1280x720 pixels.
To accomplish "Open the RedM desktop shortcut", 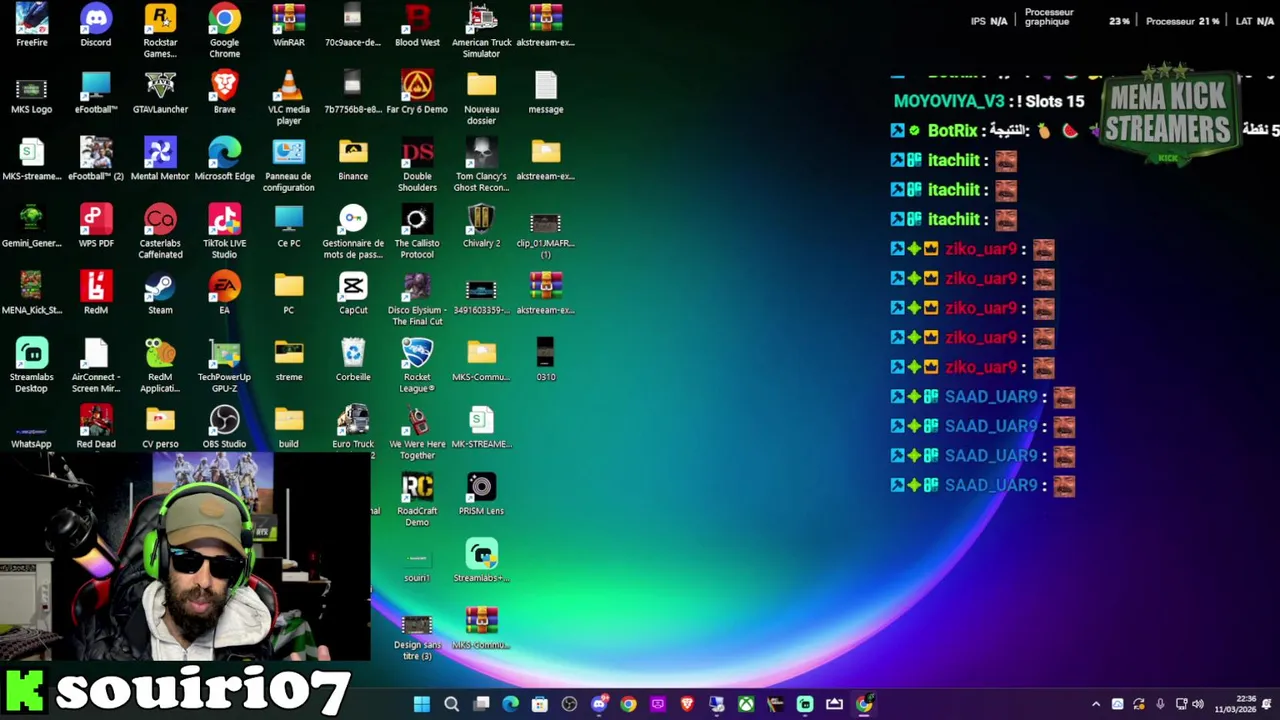I will pos(96,293).
